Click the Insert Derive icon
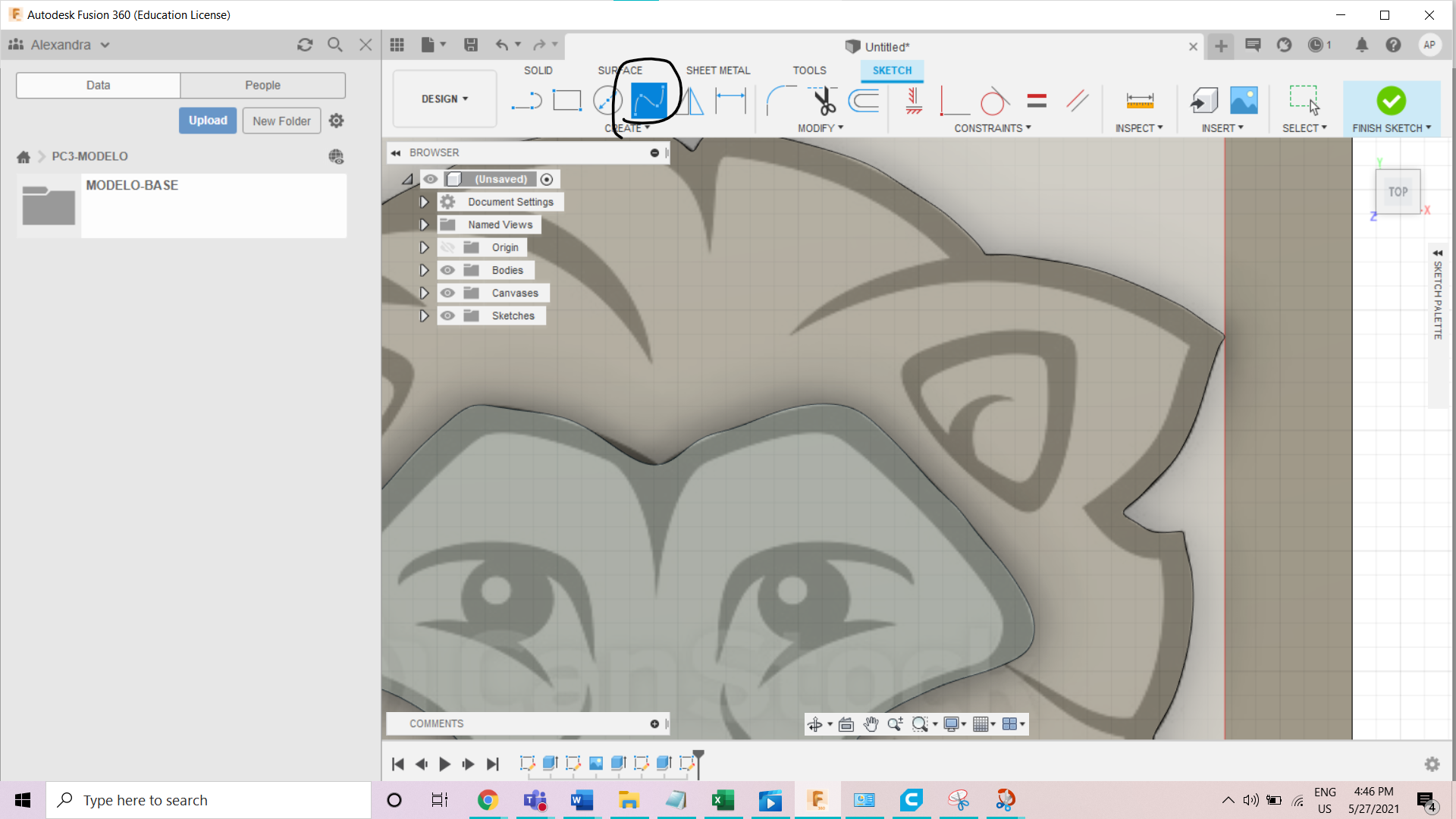The width and height of the screenshot is (1456, 819). coord(1203,100)
